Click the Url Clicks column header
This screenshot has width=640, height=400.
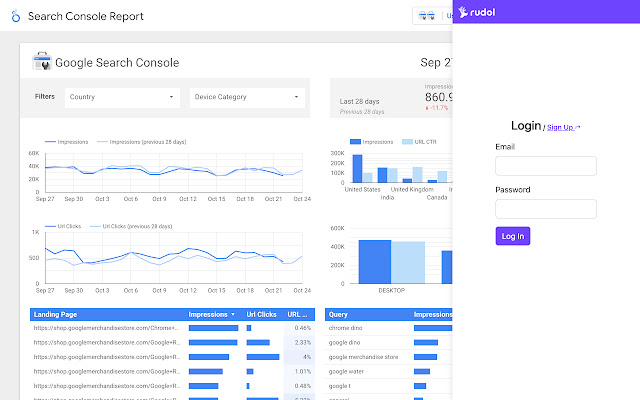(261, 314)
